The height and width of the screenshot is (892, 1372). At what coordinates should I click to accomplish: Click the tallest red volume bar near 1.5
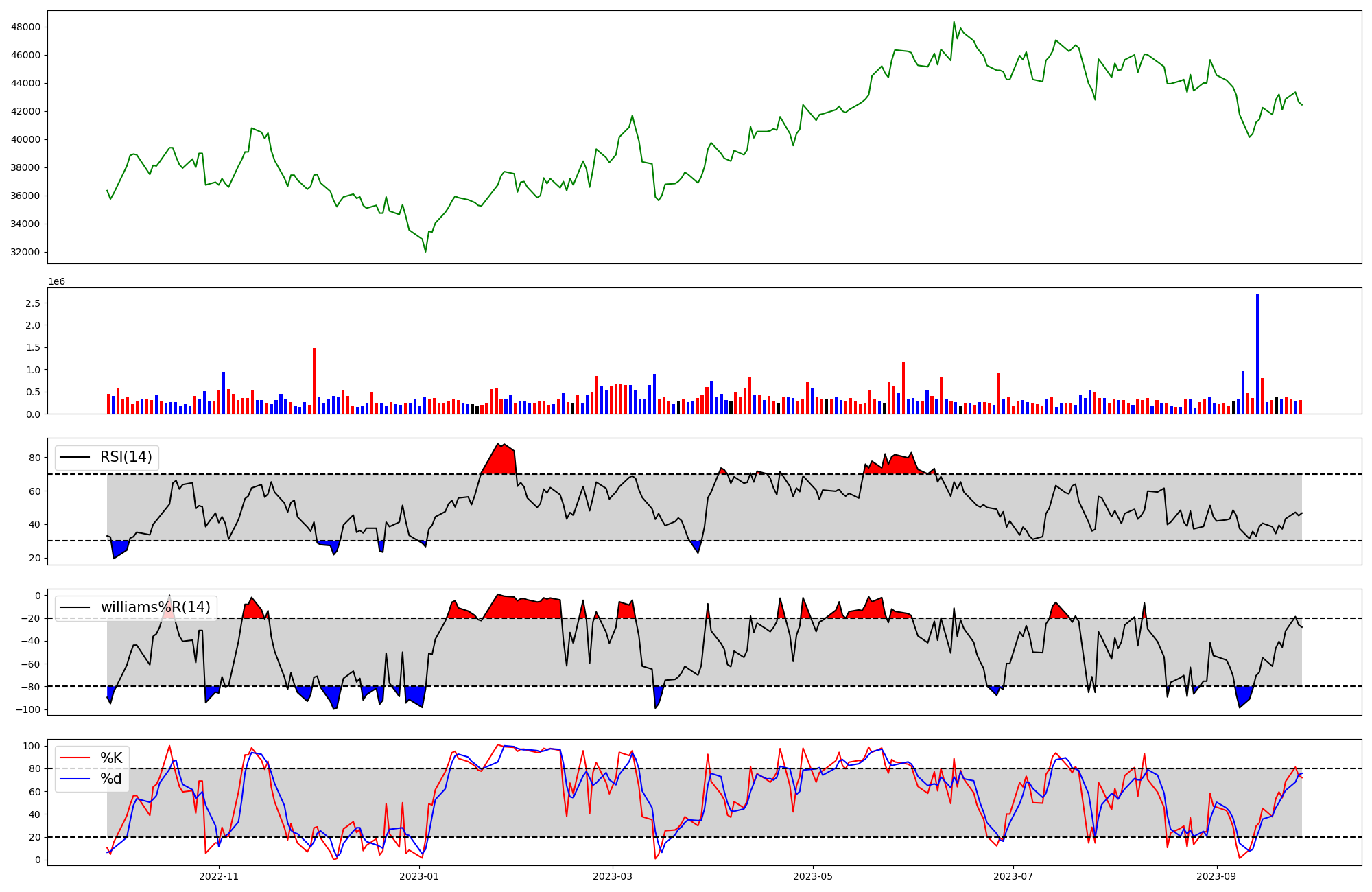pos(314,381)
